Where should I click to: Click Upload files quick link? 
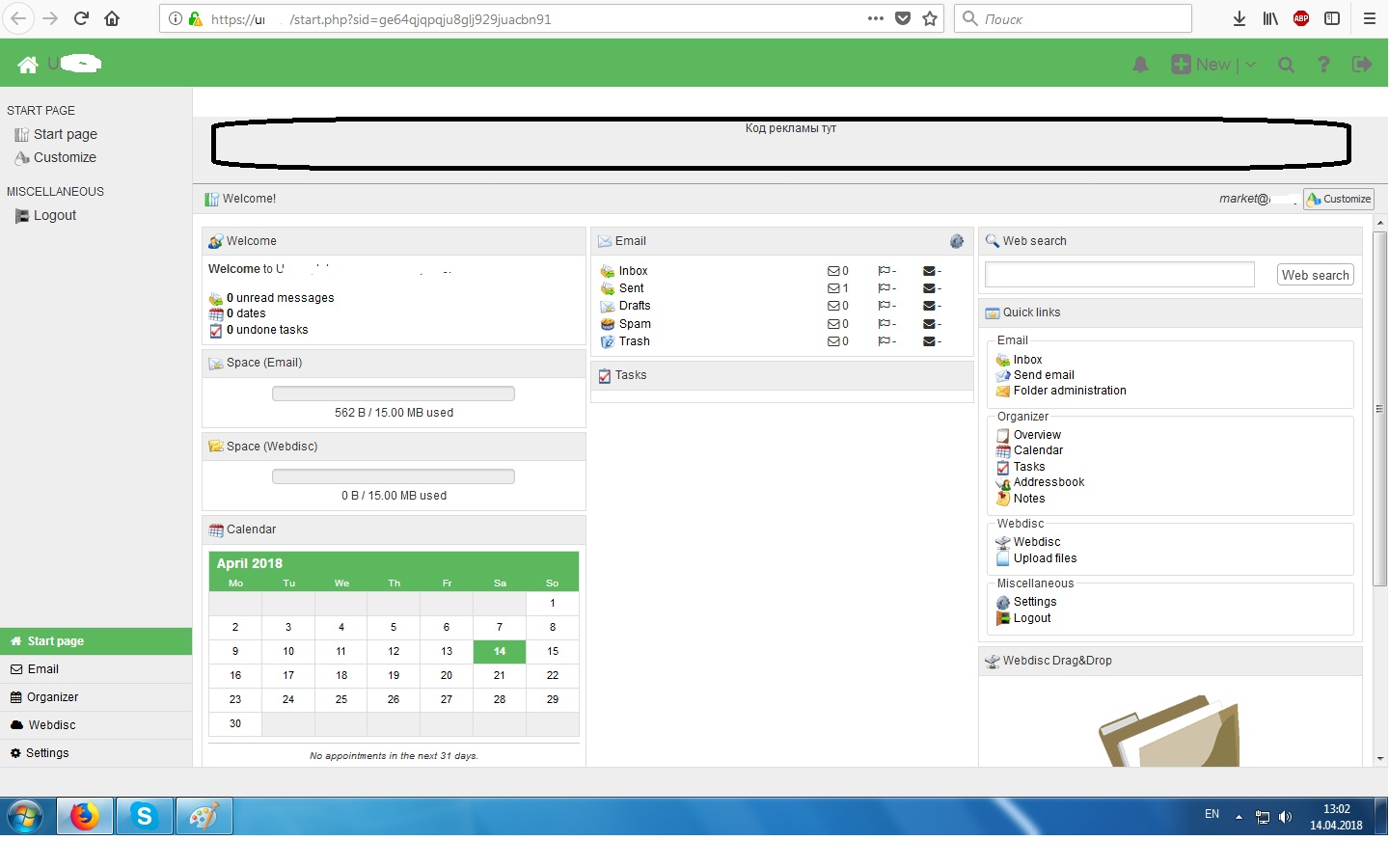pyautogui.click(x=1045, y=558)
